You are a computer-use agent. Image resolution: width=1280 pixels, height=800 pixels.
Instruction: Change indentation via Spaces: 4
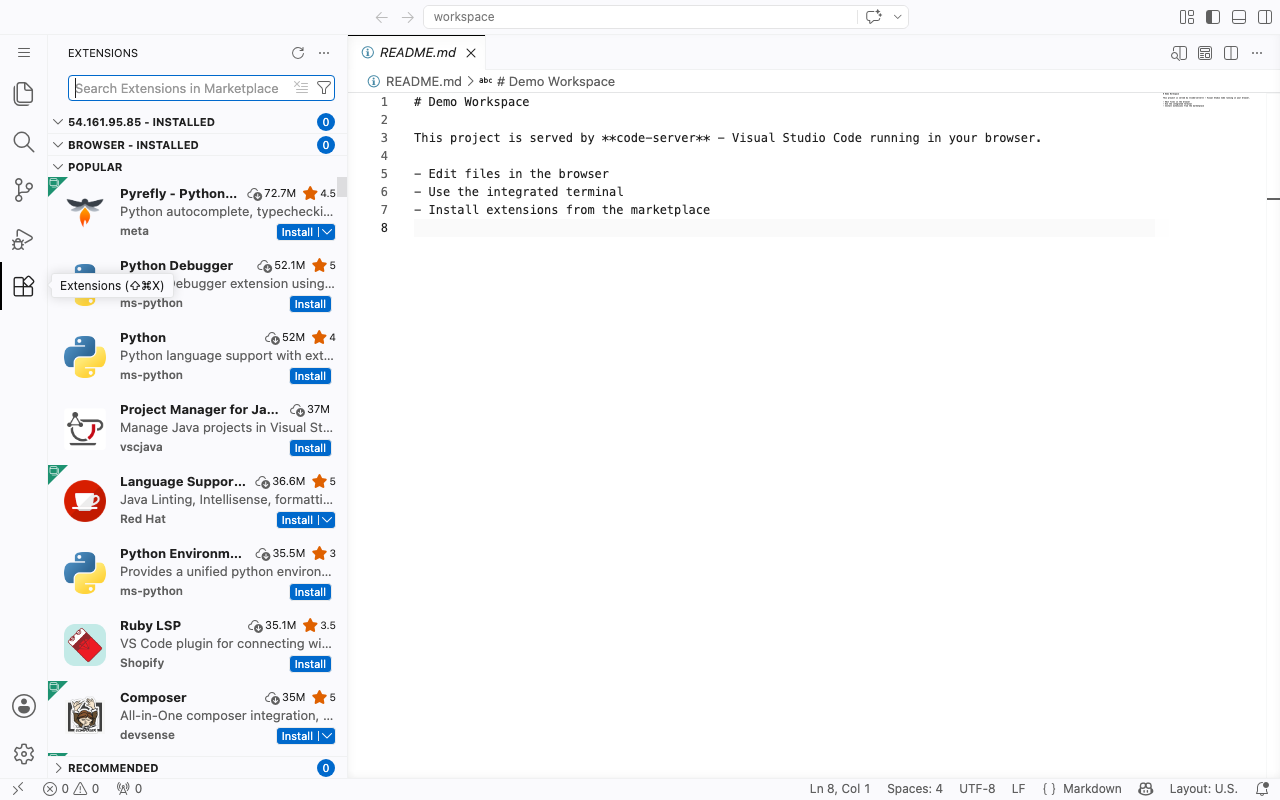tap(915, 789)
